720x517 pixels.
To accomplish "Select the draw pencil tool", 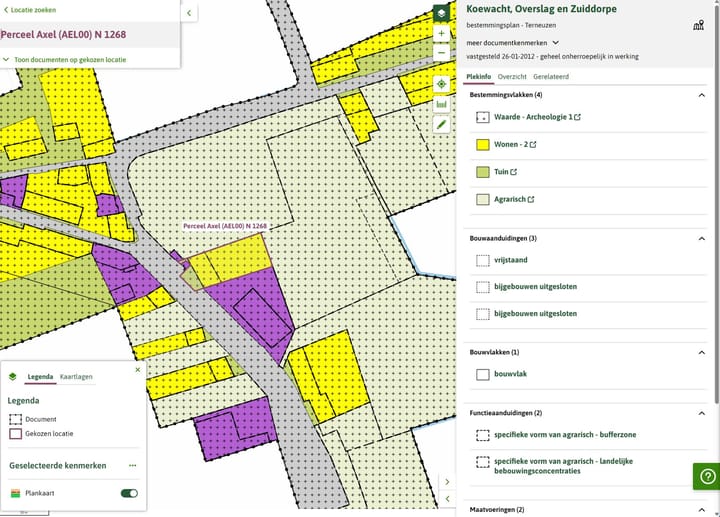I will [441, 125].
